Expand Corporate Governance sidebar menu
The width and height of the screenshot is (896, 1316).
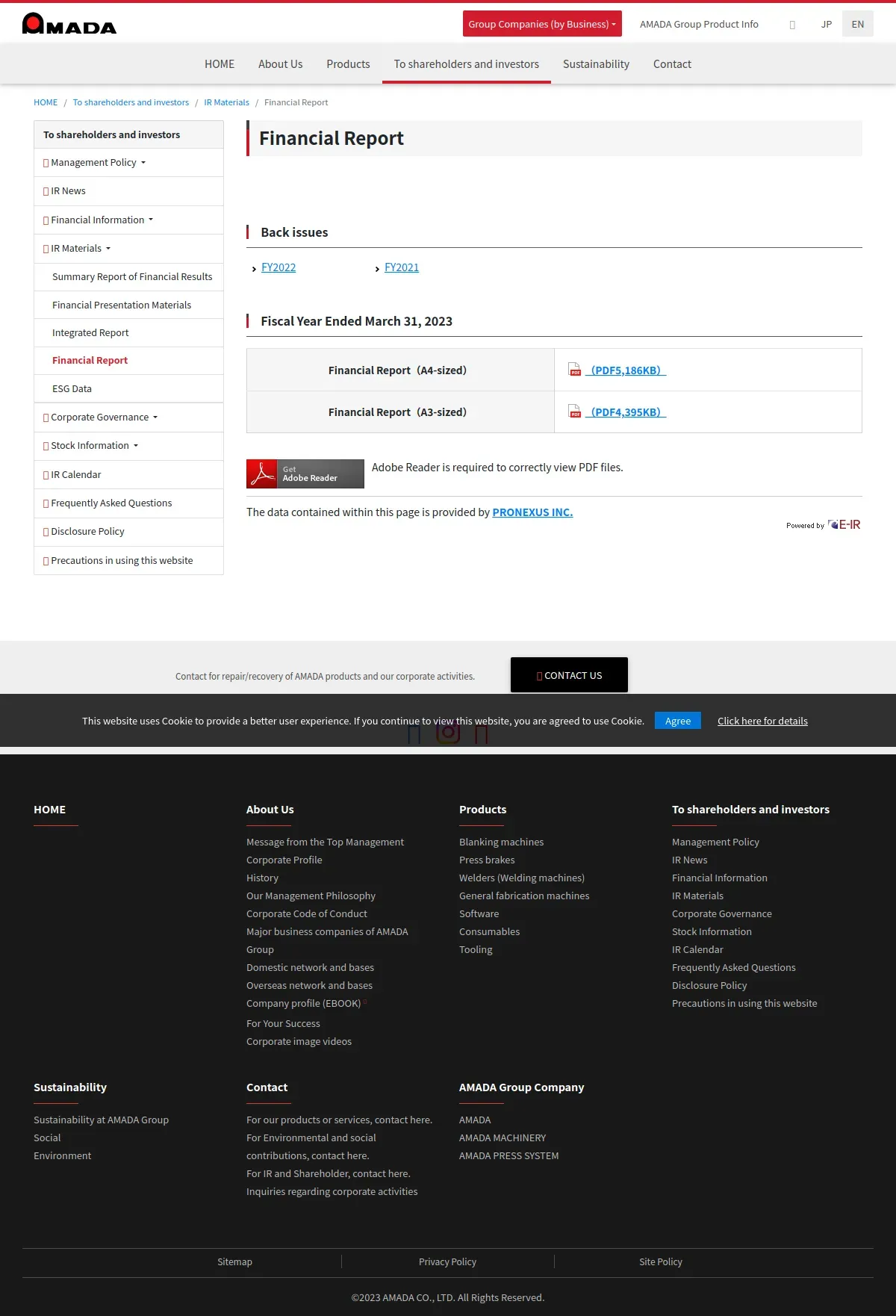click(x=128, y=418)
